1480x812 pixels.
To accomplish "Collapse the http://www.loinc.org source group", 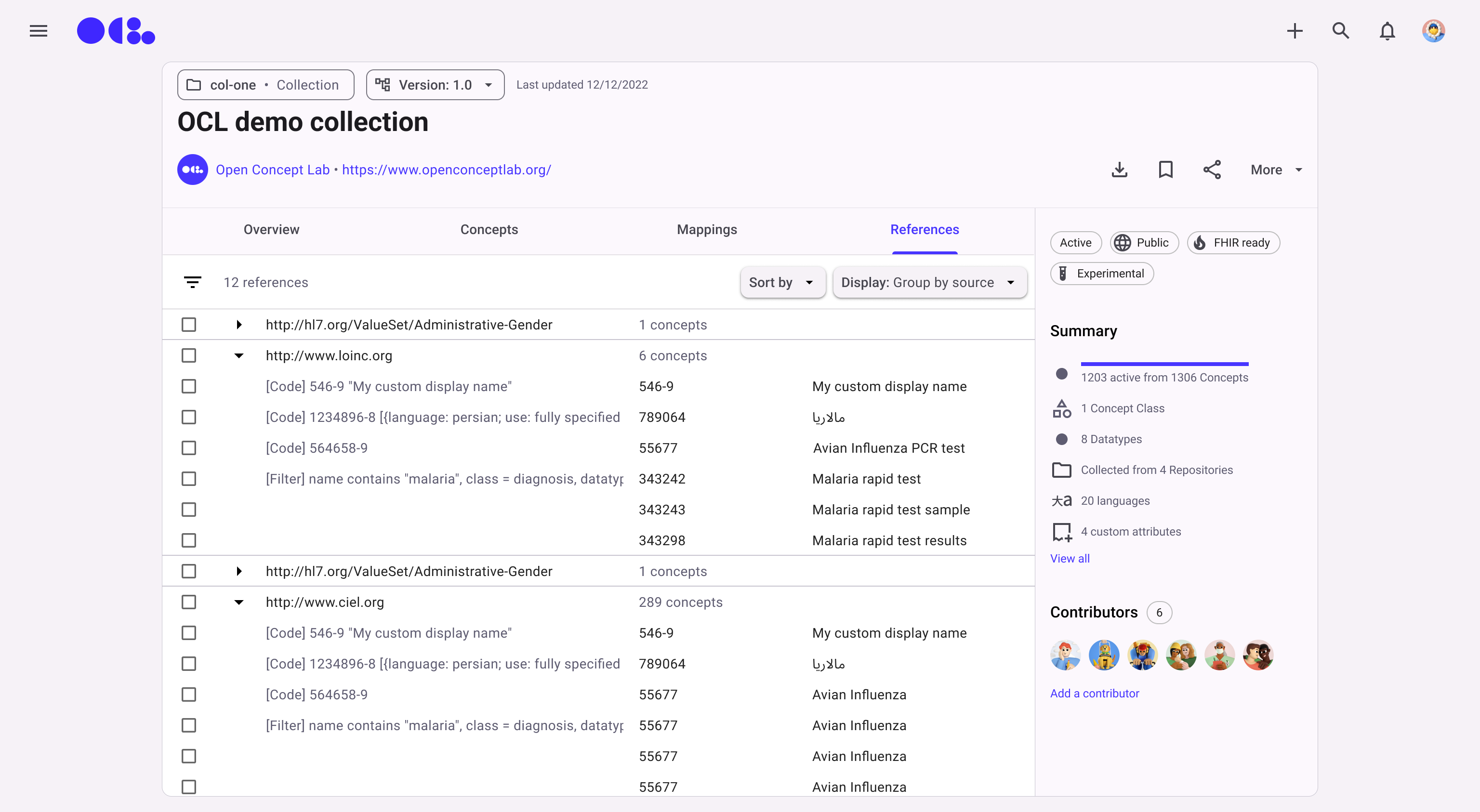I will coord(239,355).
